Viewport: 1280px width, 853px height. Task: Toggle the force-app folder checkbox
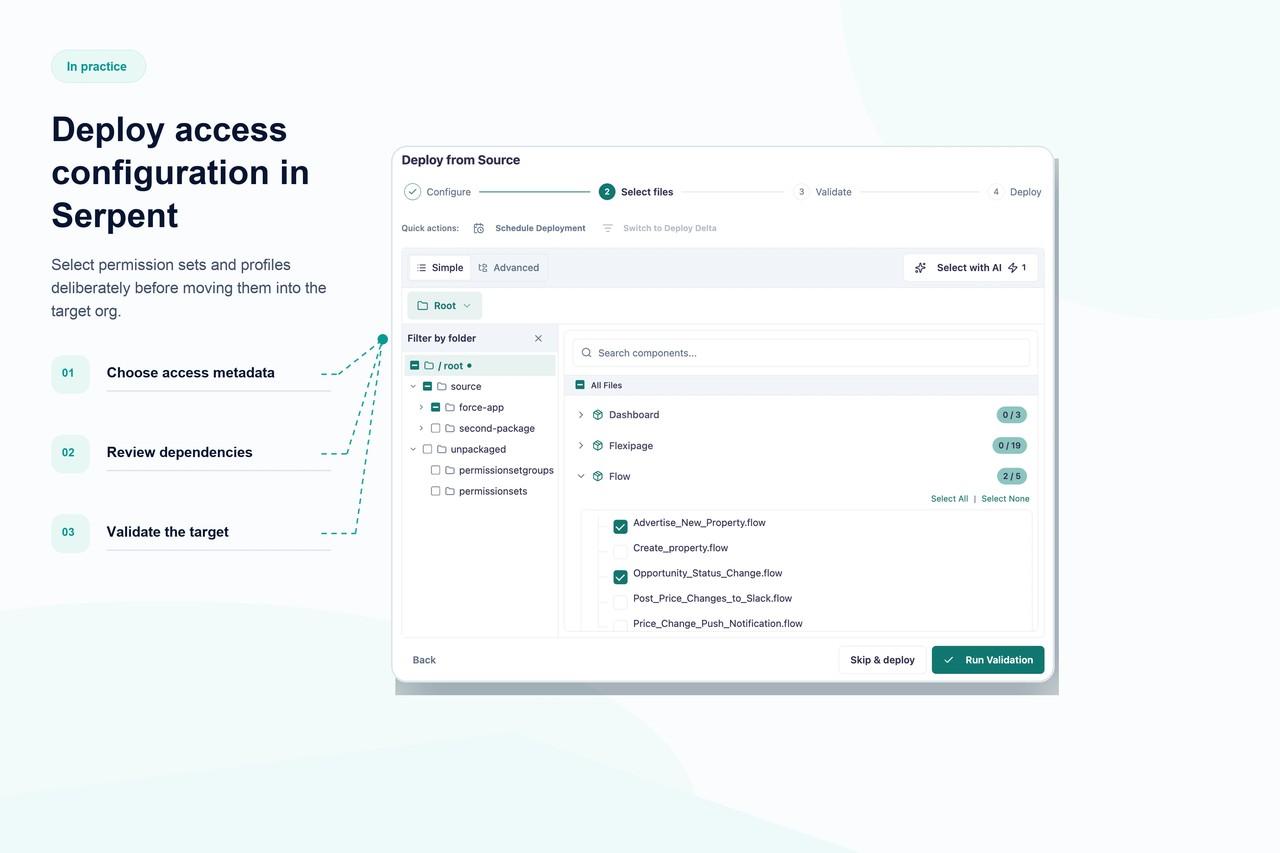coord(435,408)
